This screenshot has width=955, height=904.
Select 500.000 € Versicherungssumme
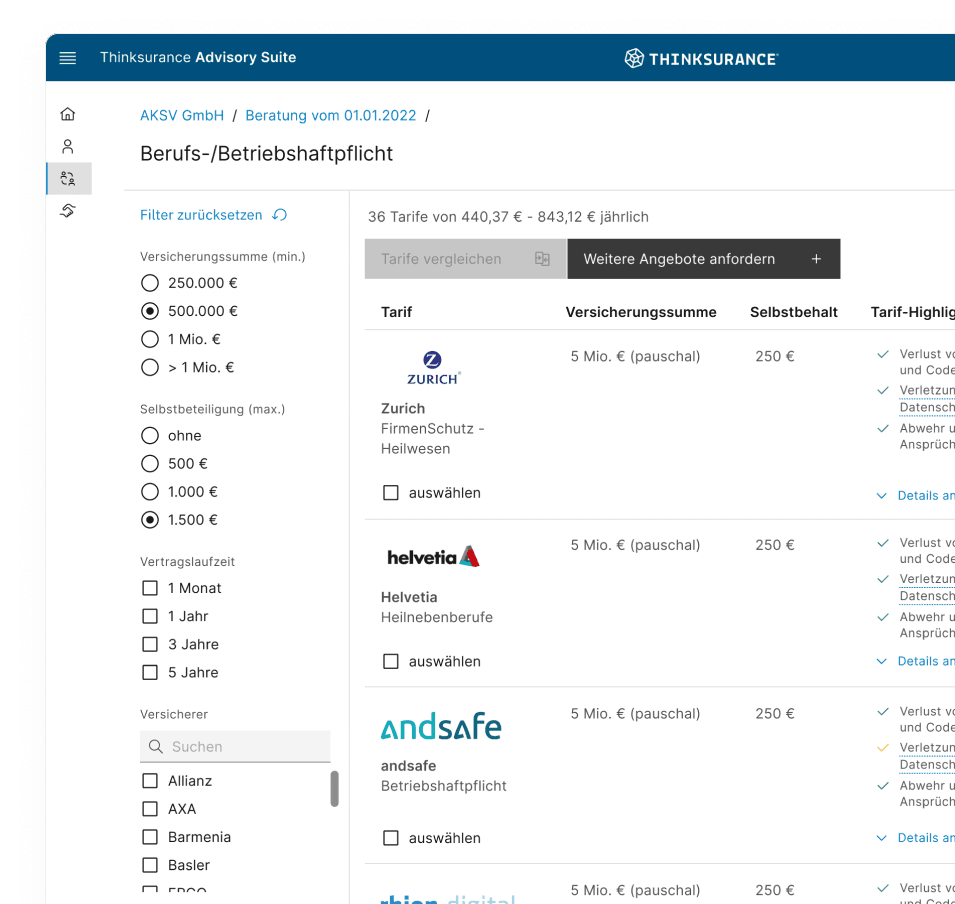[x=150, y=311]
